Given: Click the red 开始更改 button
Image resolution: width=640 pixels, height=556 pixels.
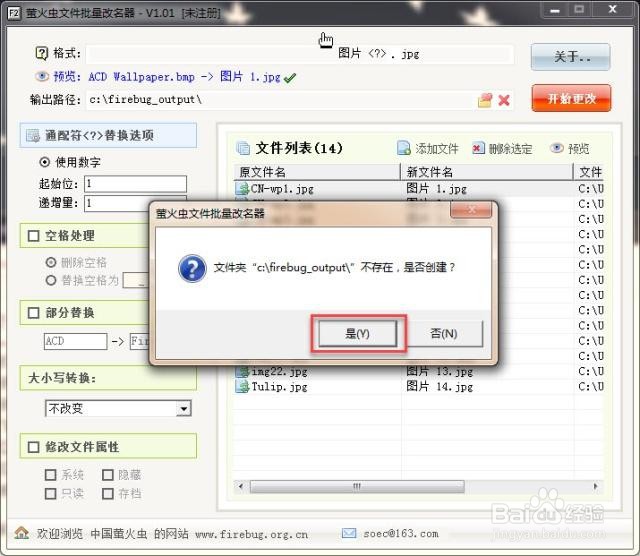Looking at the screenshot, I should [x=571, y=98].
